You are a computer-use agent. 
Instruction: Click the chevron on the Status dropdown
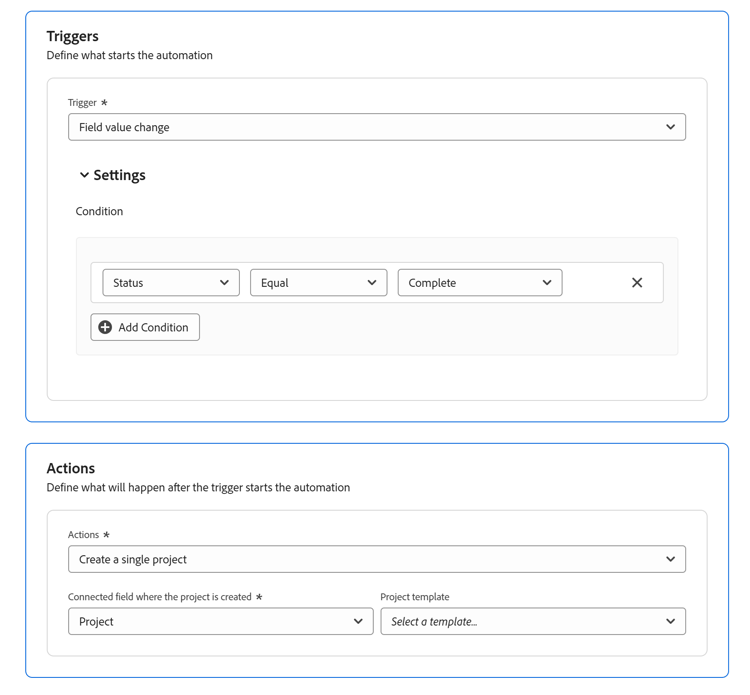pyautogui.click(x=224, y=283)
